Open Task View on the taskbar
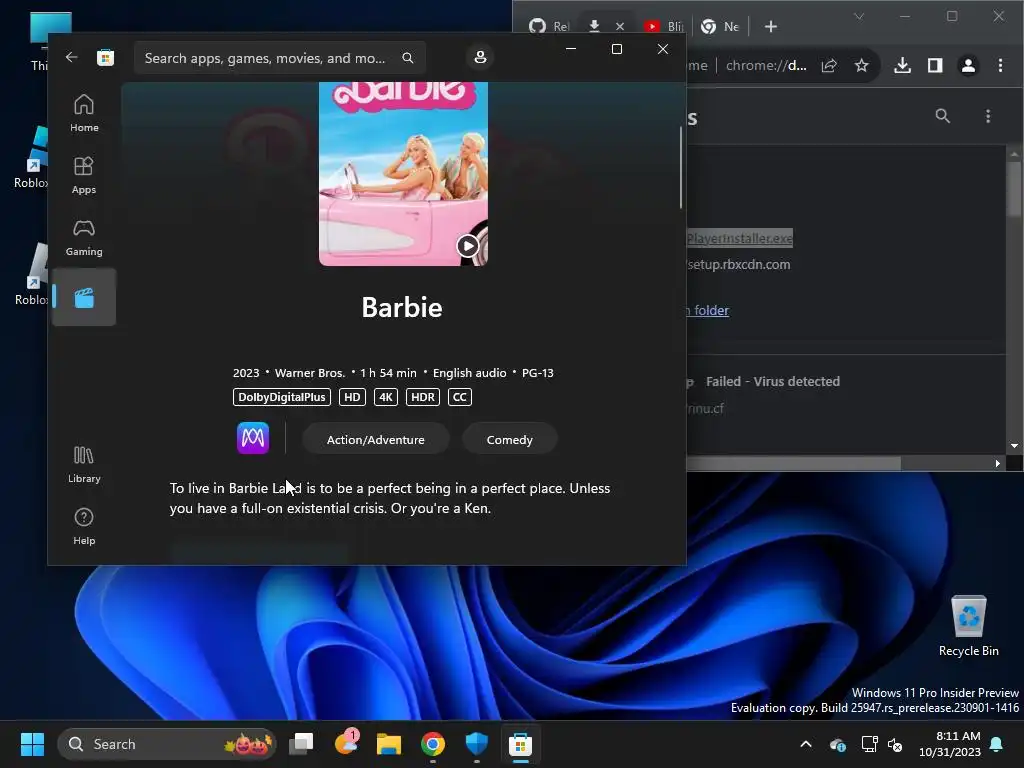 (x=301, y=744)
